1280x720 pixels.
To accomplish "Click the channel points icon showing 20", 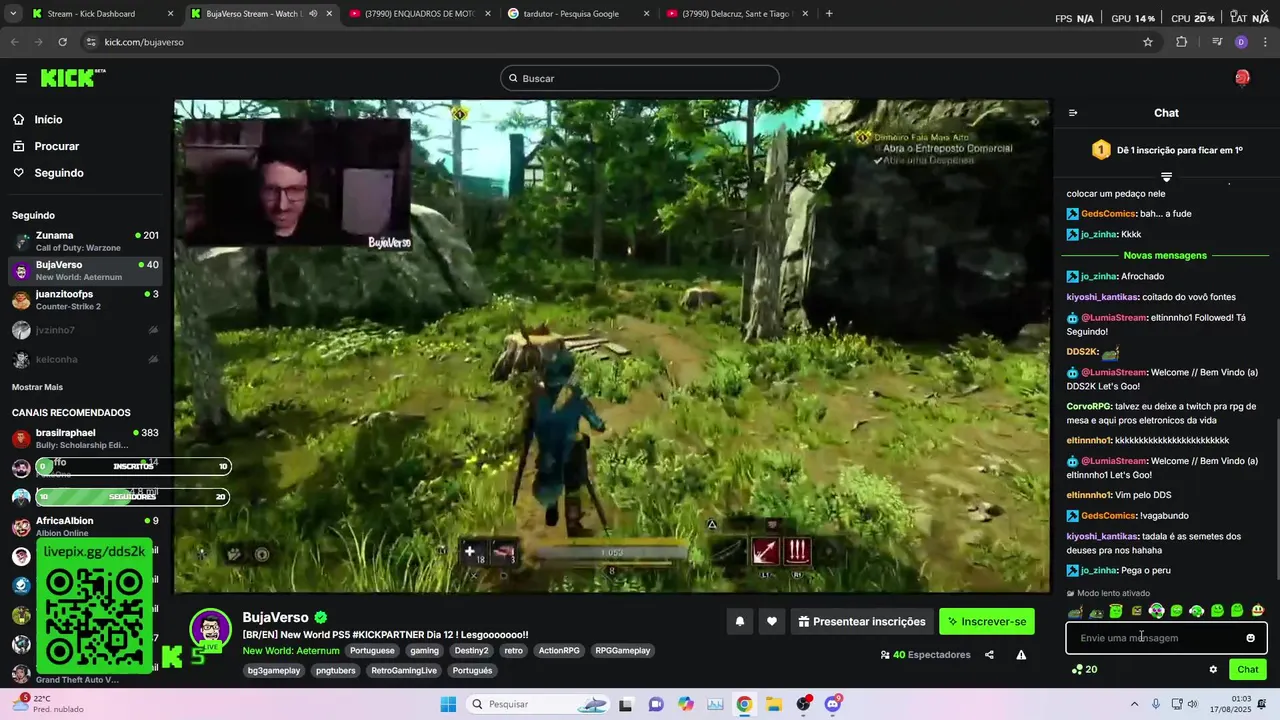I will [x=1084, y=669].
